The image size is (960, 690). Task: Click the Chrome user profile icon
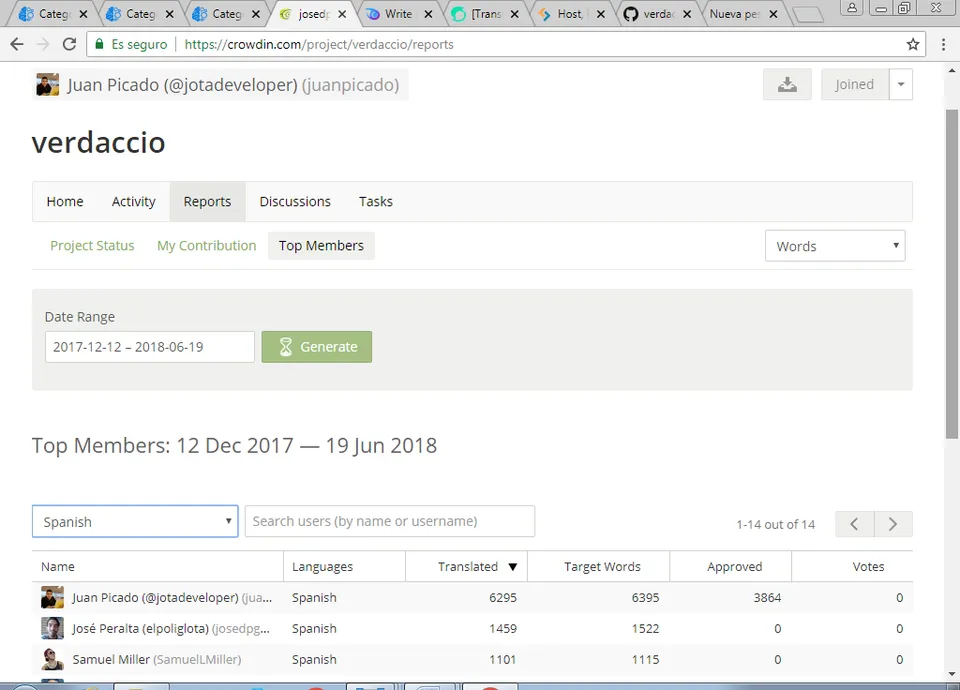852,8
